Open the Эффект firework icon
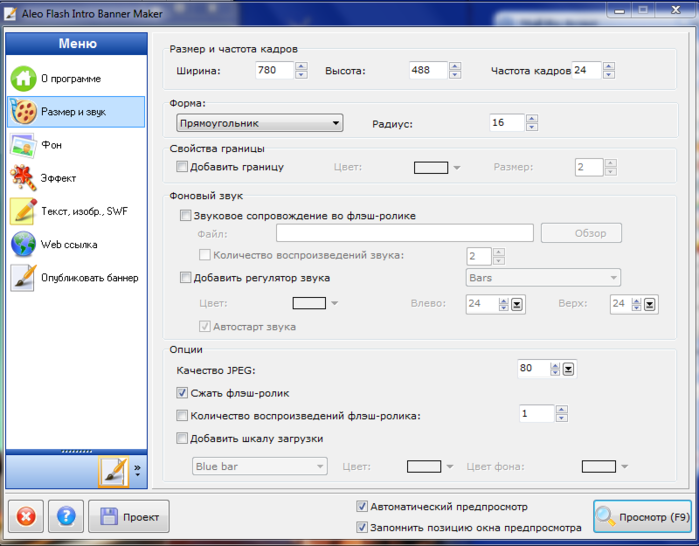699x546 pixels. click(x=23, y=178)
